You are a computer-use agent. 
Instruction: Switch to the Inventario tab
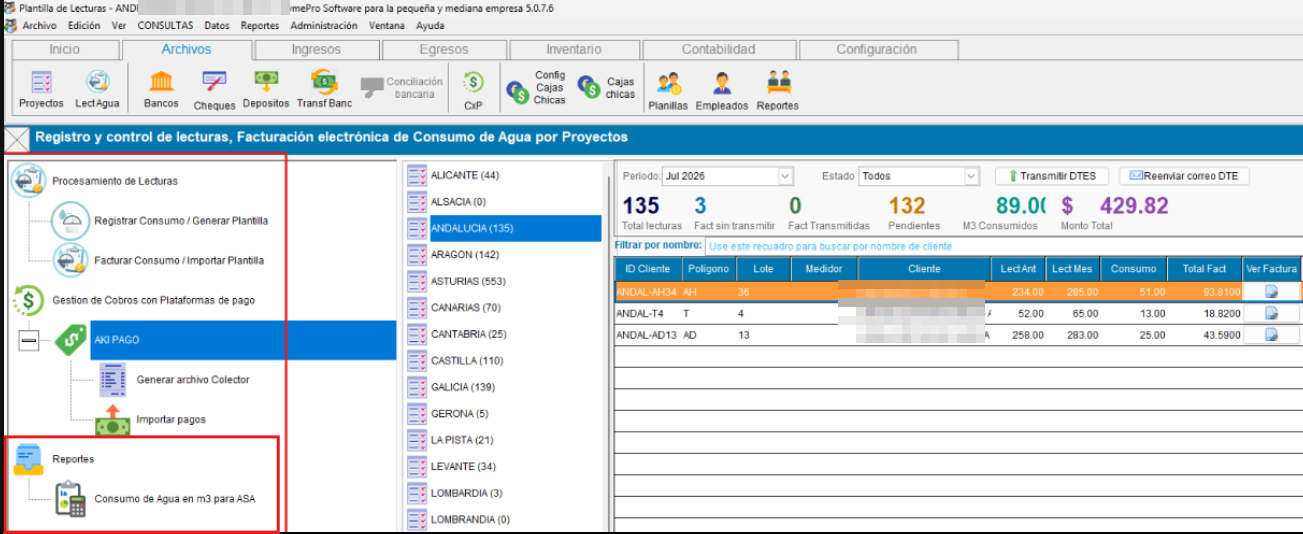click(x=574, y=49)
